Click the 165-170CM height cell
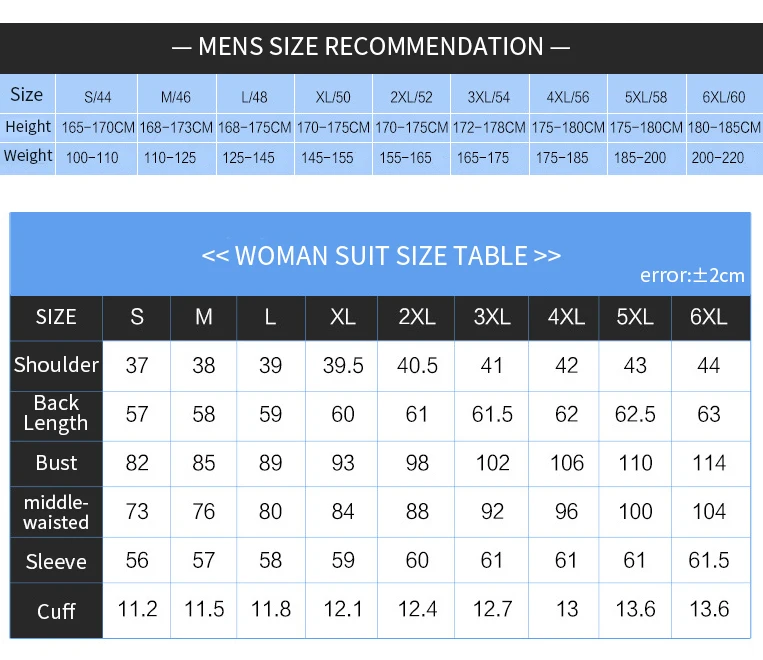Viewport: 763px width, 660px height. (x=98, y=128)
